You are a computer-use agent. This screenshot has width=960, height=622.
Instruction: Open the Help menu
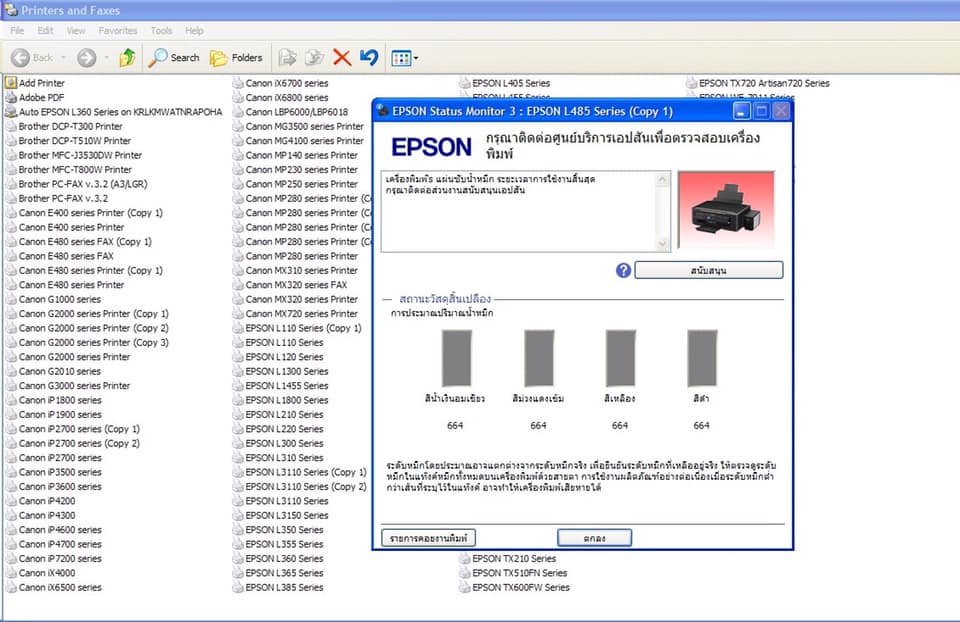pos(194,31)
